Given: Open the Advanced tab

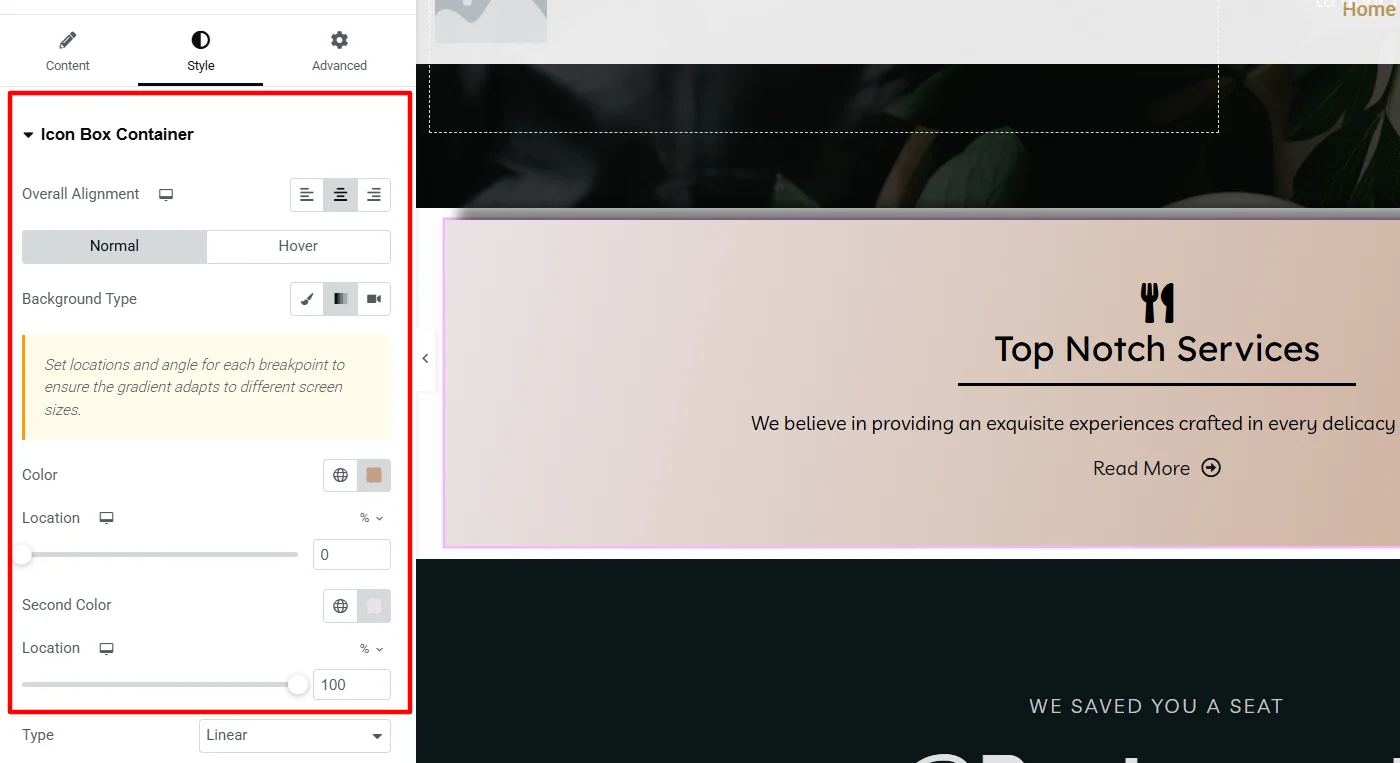Looking at the screenshot, I should tap(339, 51).
